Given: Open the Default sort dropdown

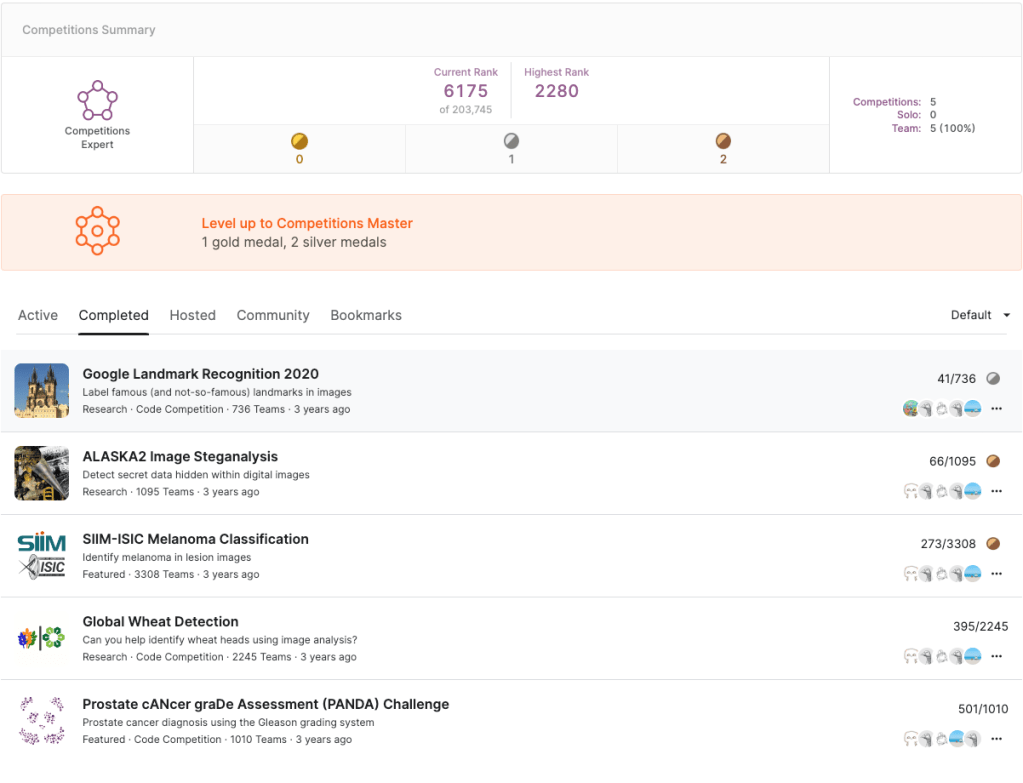Looking at the screenshot, I should [980, 315].
